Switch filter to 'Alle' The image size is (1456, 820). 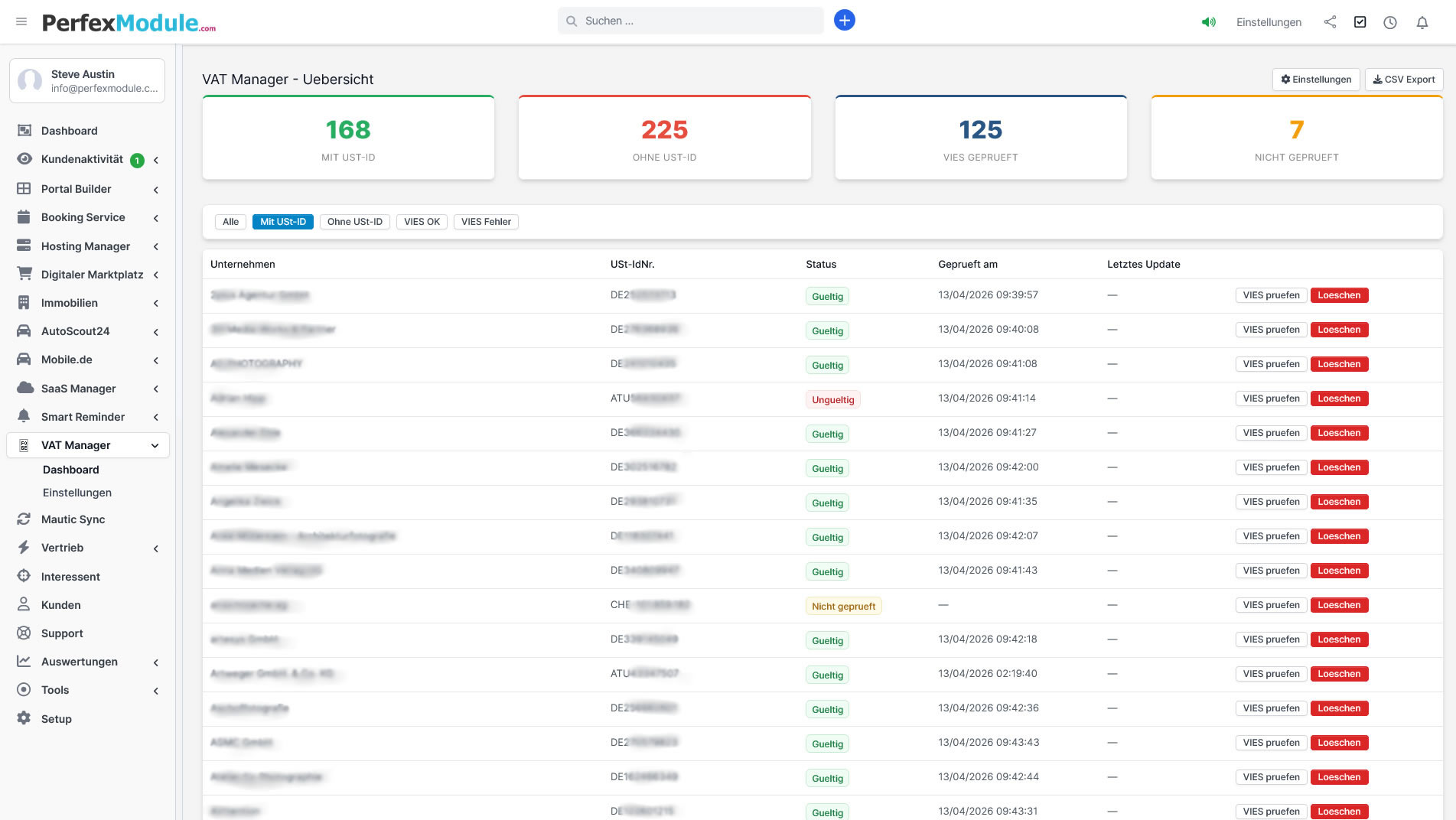(230, 222)
